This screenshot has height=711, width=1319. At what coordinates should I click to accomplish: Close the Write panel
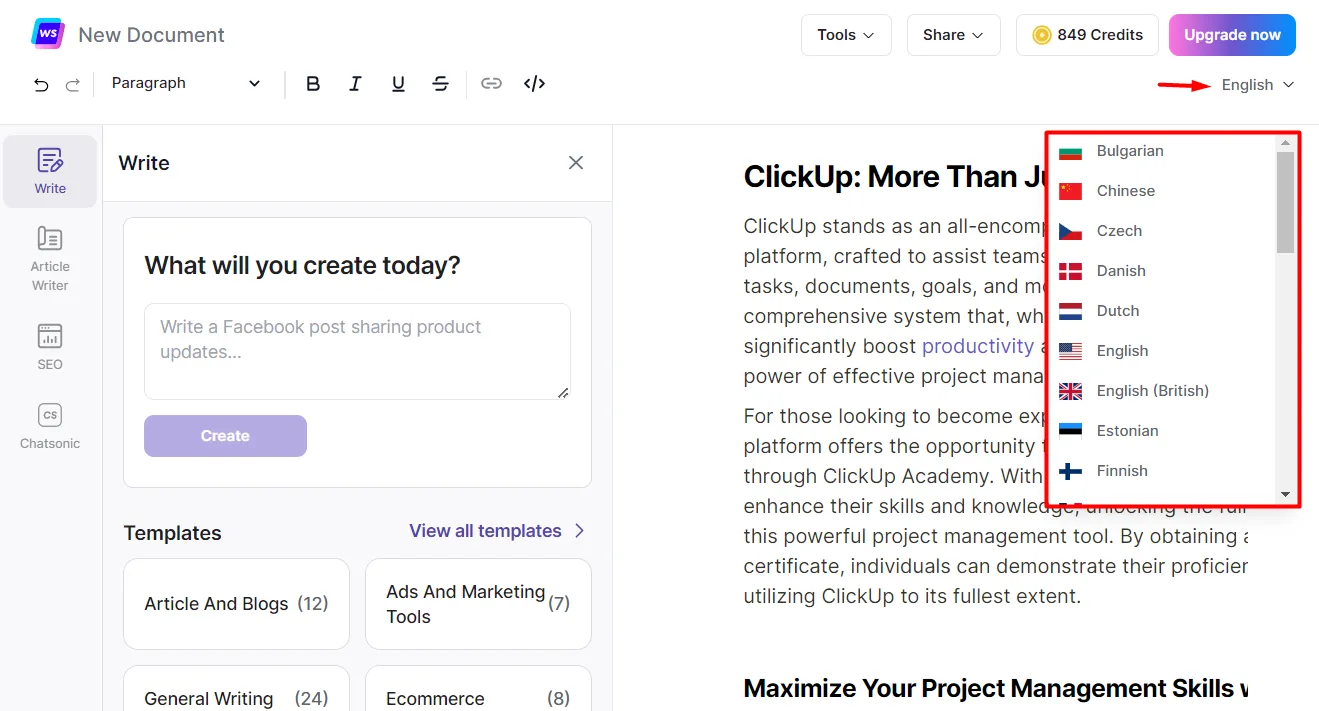[576, 163]
